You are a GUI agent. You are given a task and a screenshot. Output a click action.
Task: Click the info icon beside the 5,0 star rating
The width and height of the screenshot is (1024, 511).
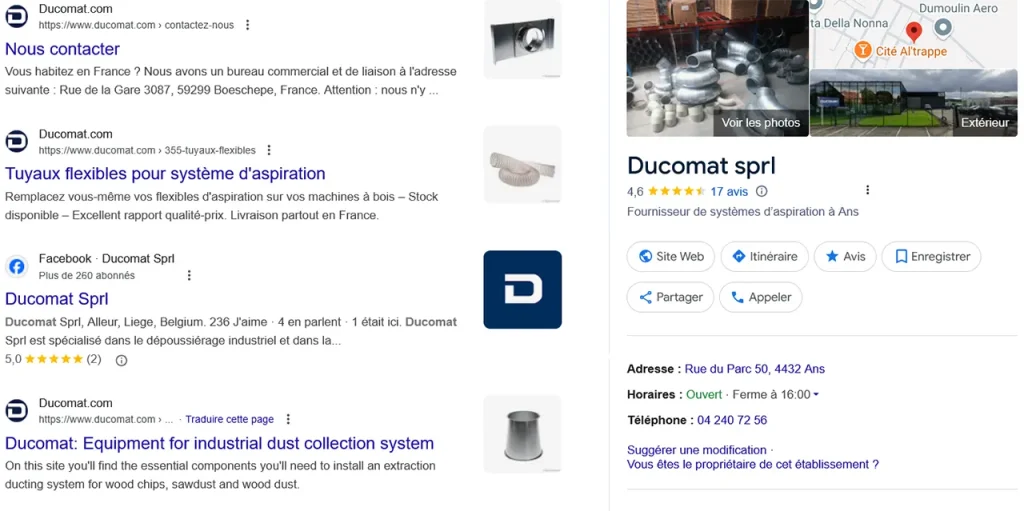point(121,360)
